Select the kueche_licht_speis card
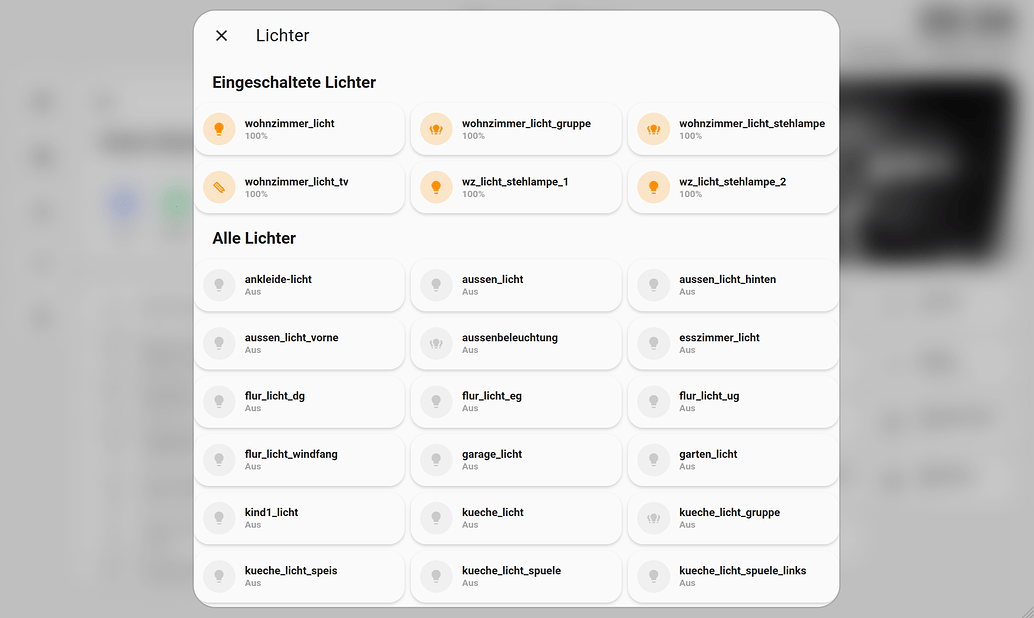Viewport: 1034px width, 618px height. click(x=299, y=576)
